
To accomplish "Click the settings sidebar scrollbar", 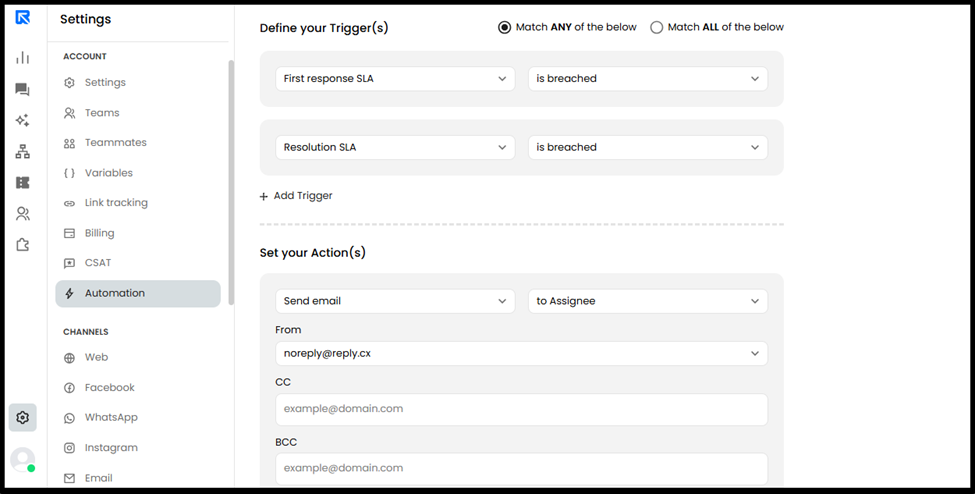I will click(231, 182).
